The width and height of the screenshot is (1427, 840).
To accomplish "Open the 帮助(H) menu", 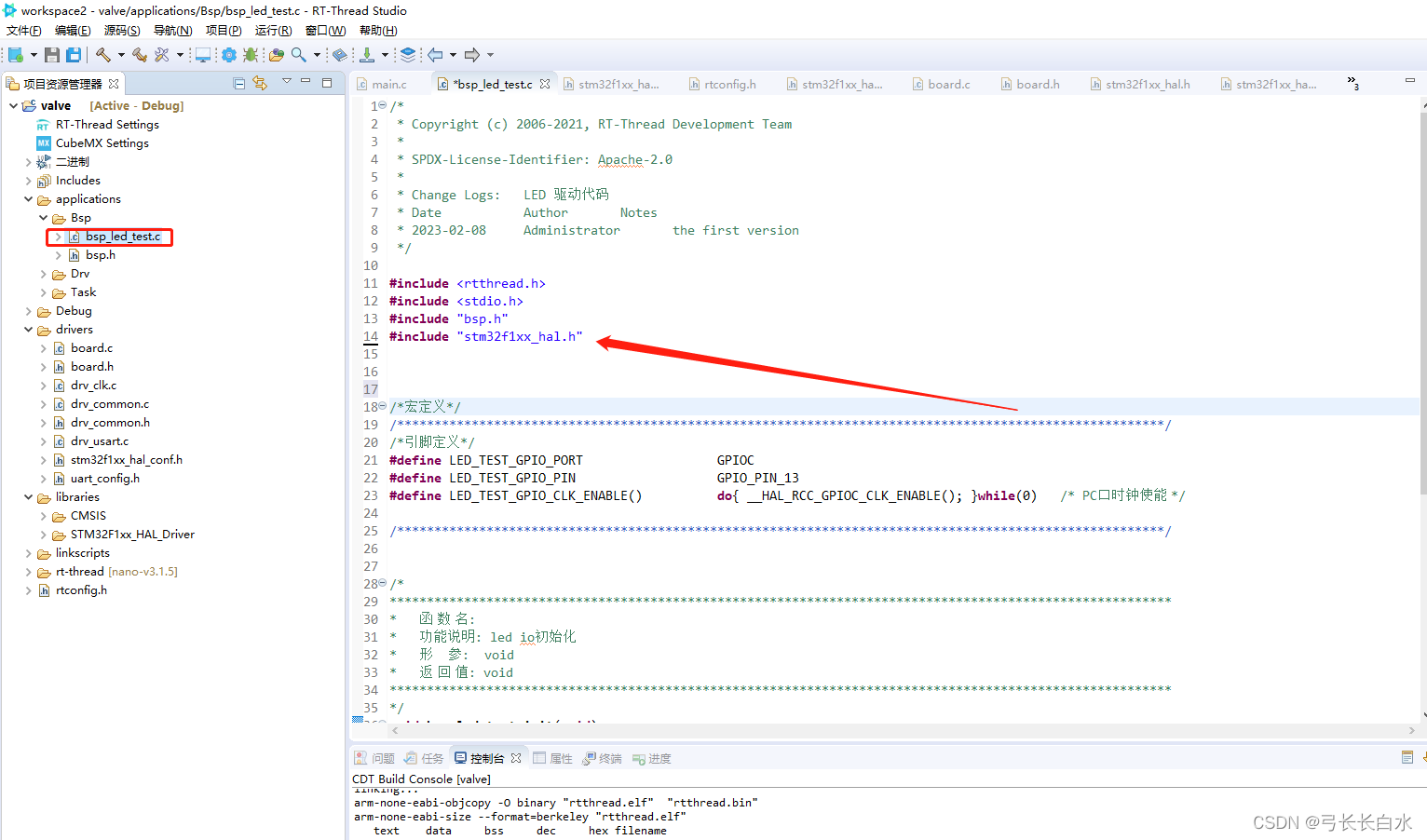I will click(x=378, y=31).
